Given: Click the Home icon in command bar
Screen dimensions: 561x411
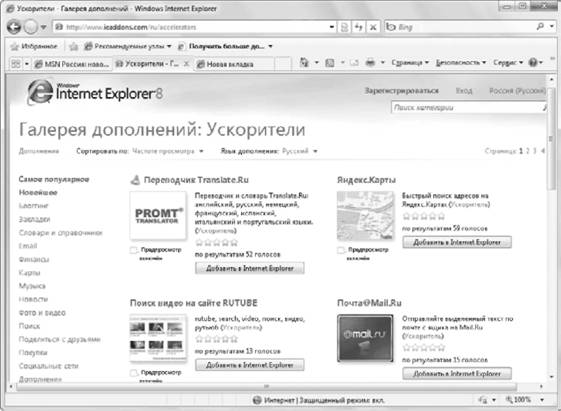Looking at the screenshot, I should [304, 63].
